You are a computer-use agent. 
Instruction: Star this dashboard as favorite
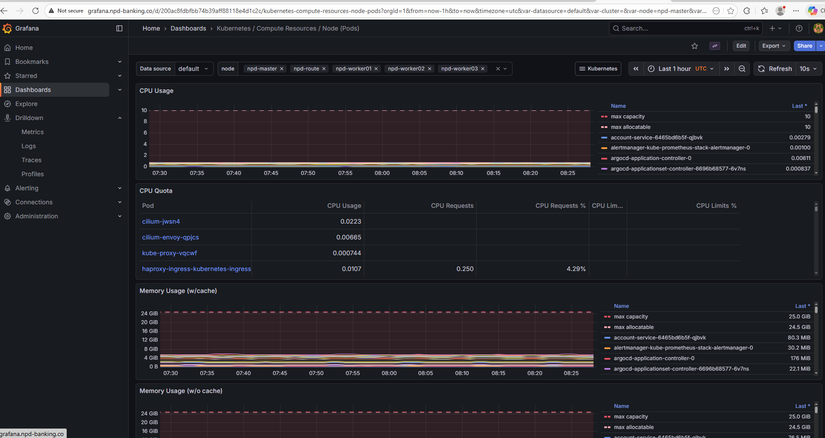pos(695,46)
